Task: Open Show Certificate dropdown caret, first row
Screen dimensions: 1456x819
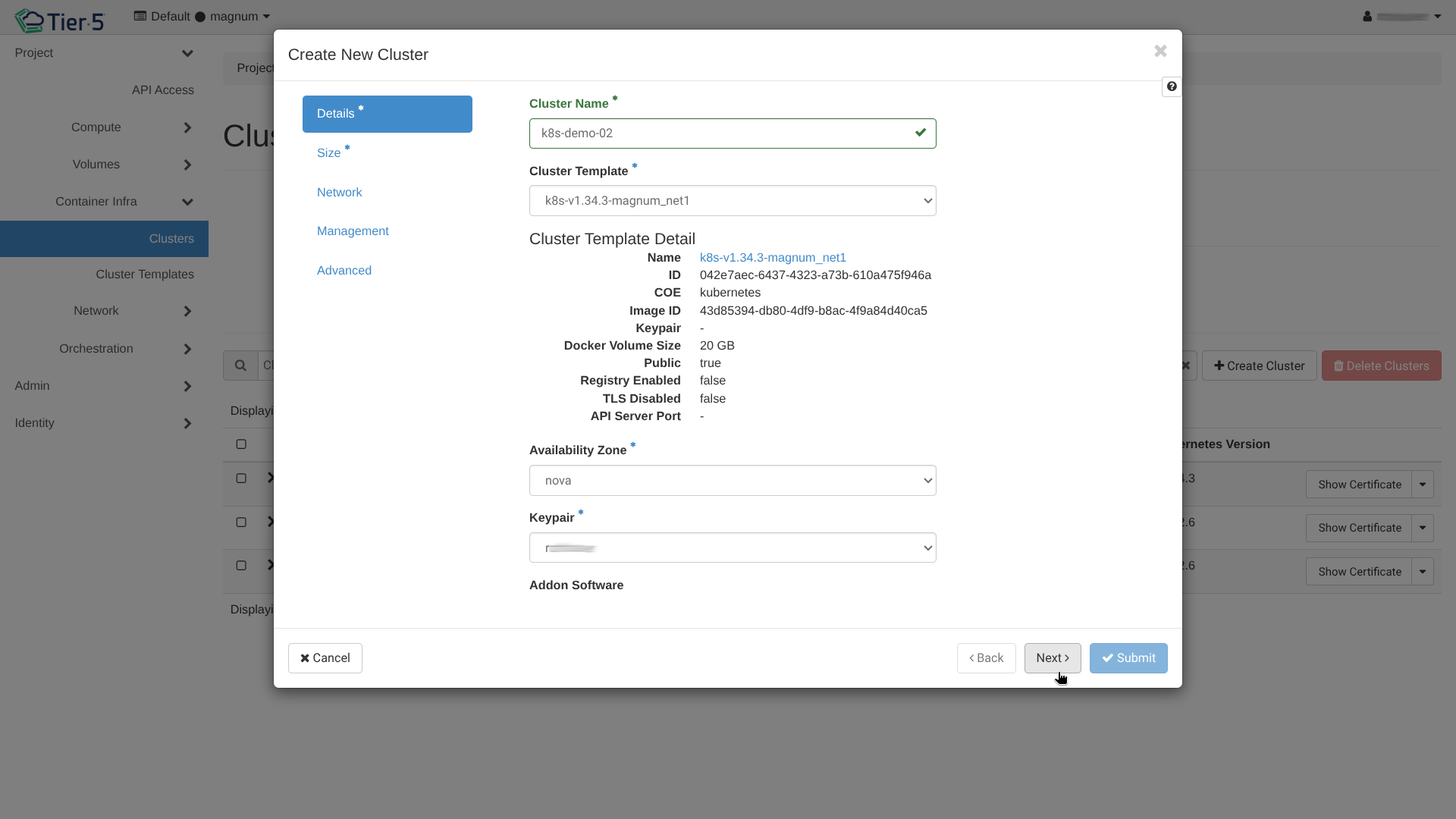Action: tap(1423, 485)
